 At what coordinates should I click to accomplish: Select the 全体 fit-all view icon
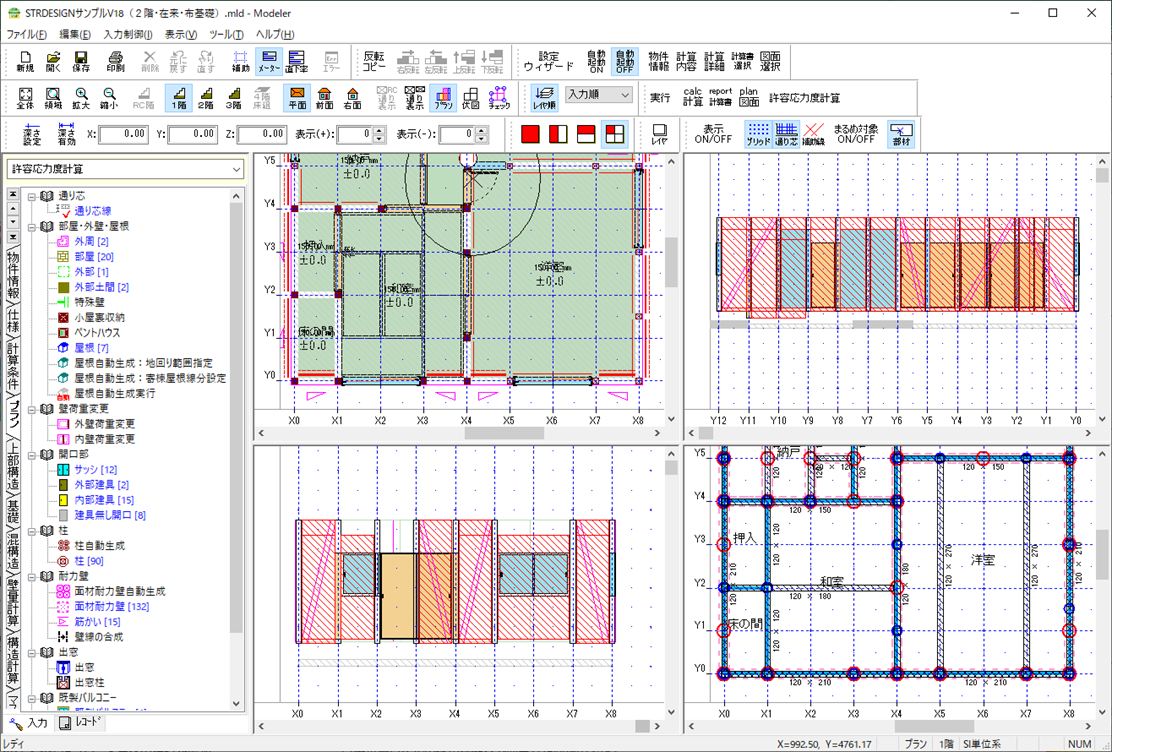25,98
